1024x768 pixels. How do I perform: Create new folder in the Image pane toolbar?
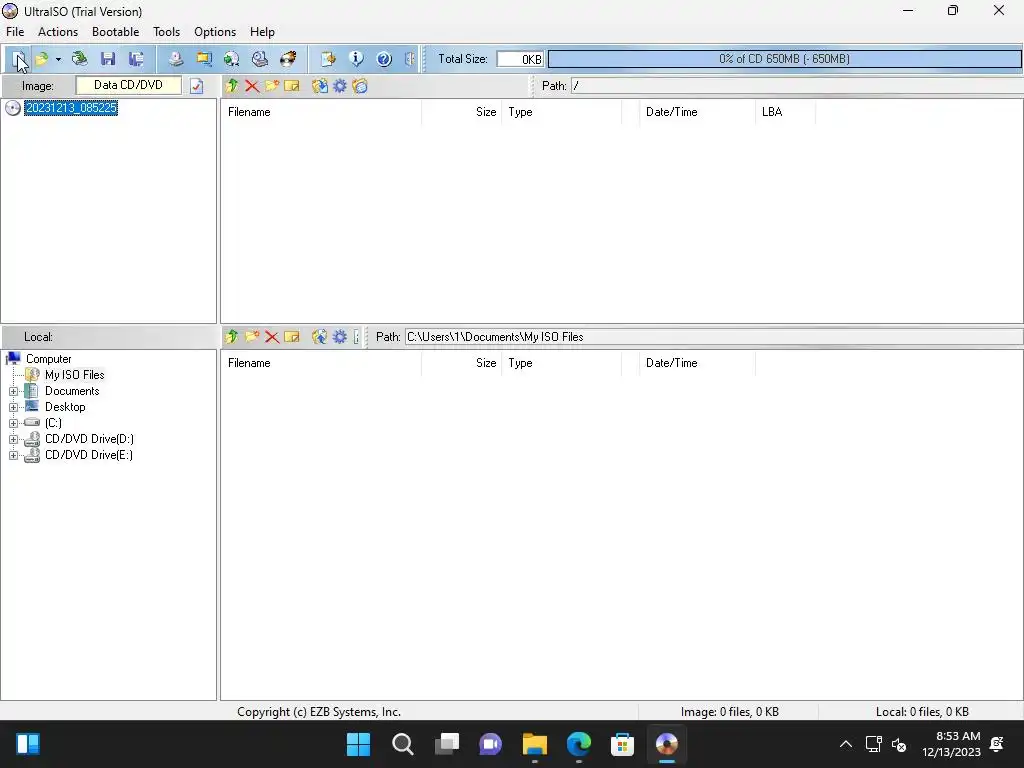point(272,86)
